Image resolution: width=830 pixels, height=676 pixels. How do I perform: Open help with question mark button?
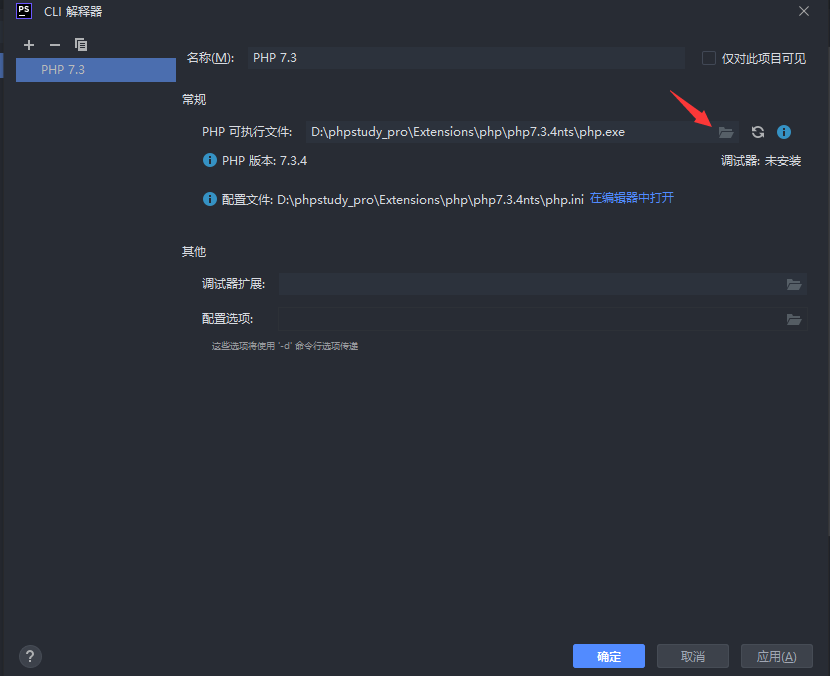coord(29,656)
